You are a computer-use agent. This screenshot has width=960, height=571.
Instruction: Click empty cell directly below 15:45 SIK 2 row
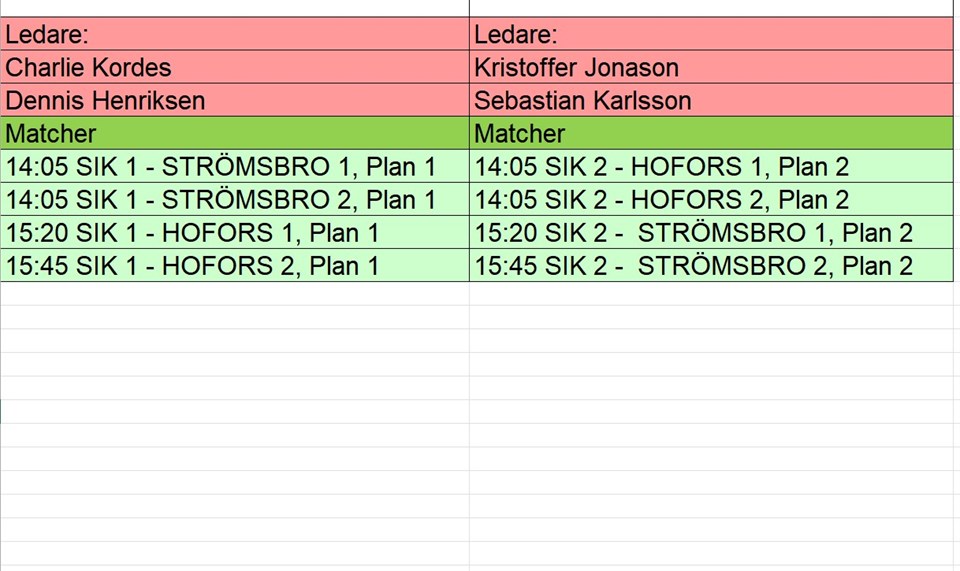tap(711, 294)
